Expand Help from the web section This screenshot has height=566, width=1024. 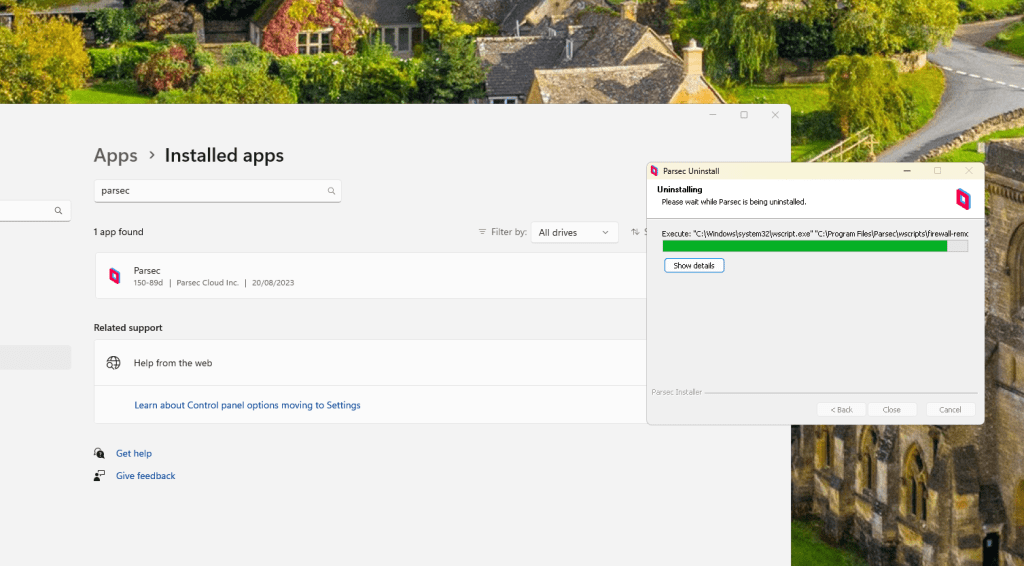(371, 362)
